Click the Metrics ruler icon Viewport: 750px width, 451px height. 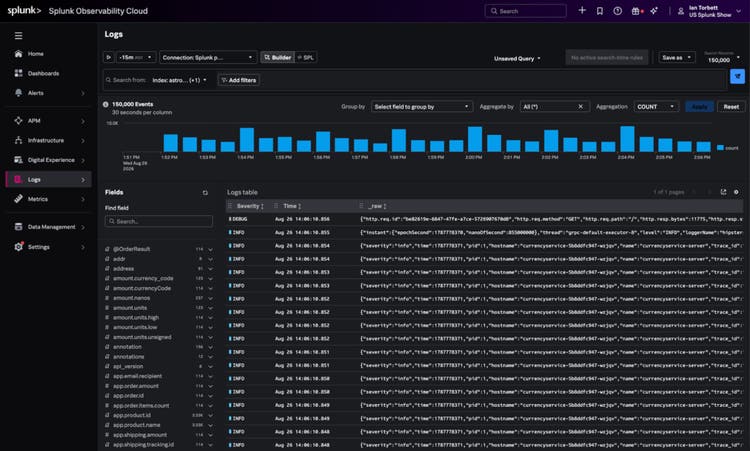coord(18,199)
